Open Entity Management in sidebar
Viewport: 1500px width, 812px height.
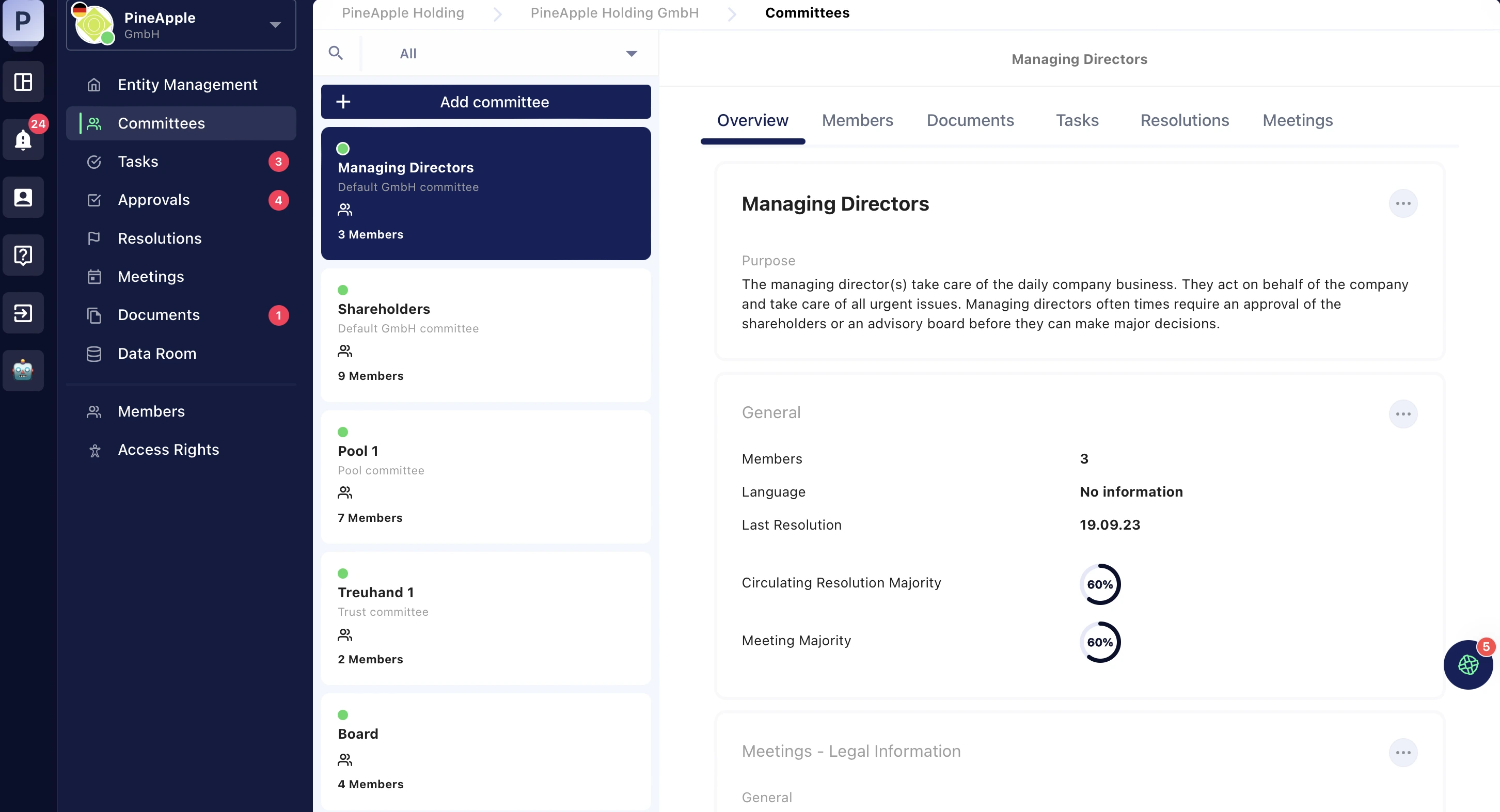181,85
